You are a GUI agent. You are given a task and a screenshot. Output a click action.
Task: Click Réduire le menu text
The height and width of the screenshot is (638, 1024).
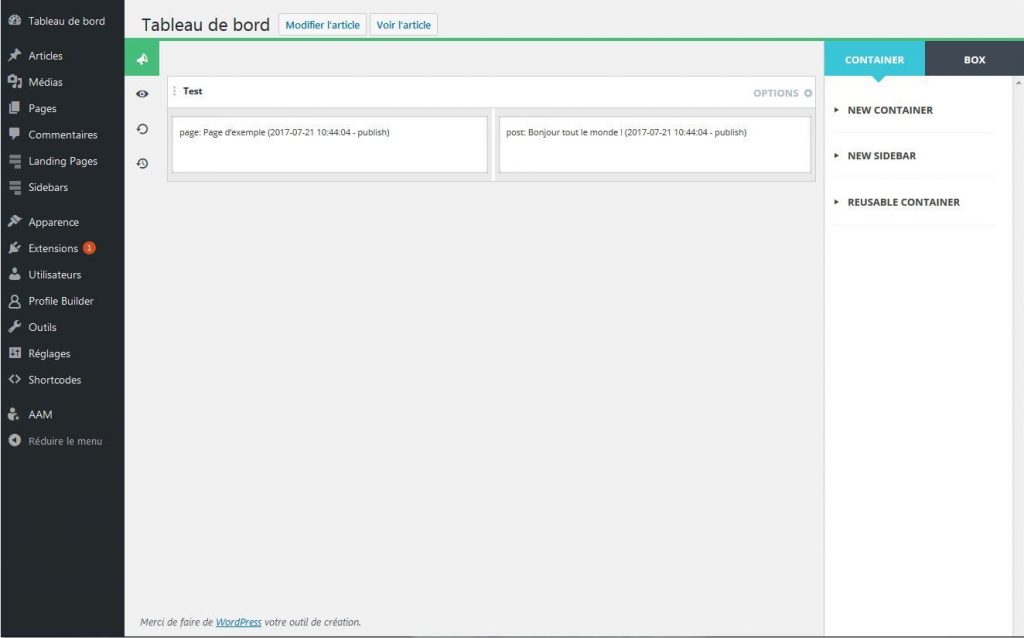click(x=65, y=441)
